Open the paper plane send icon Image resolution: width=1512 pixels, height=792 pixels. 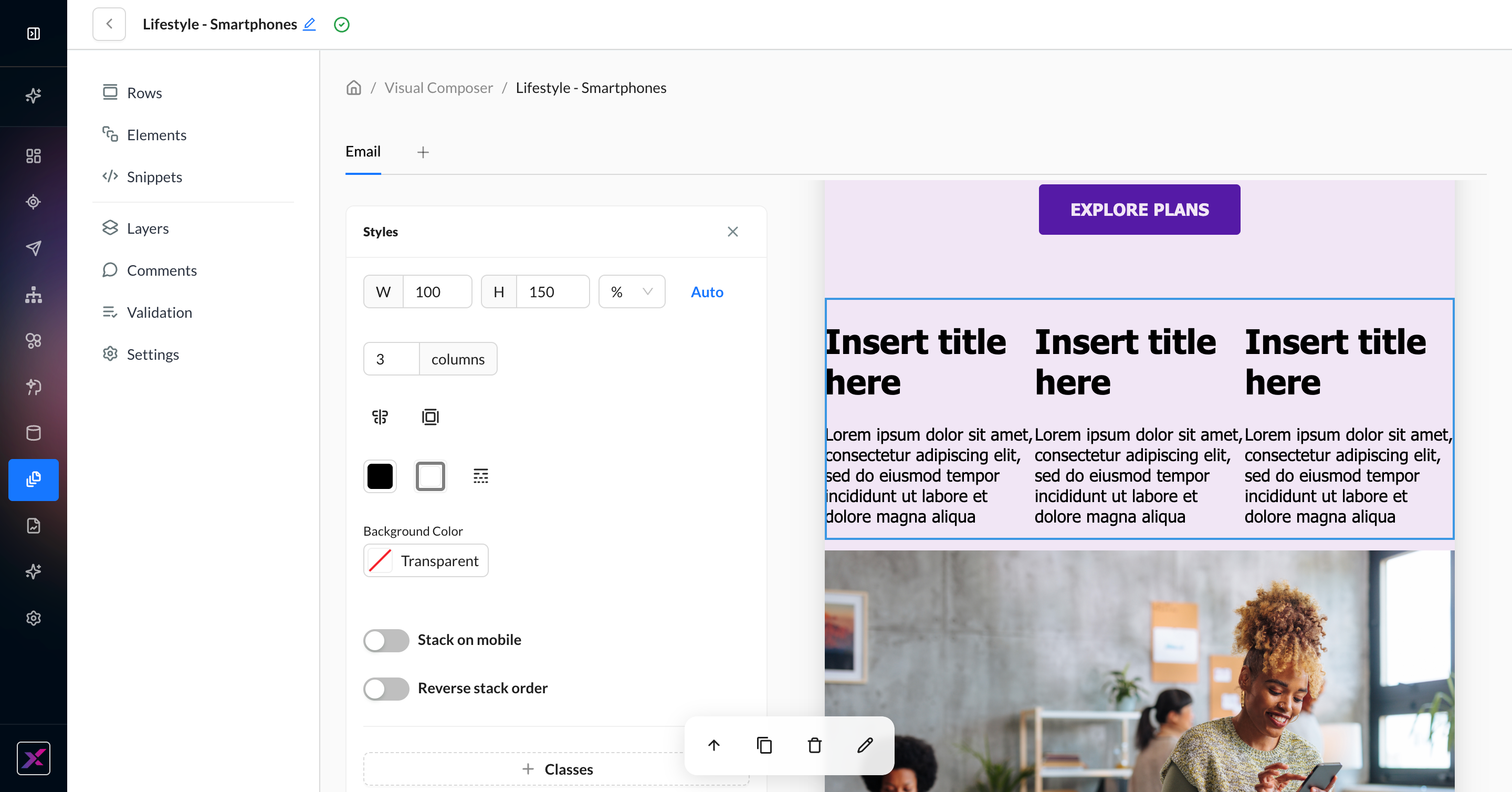click(x=34, y=248)
